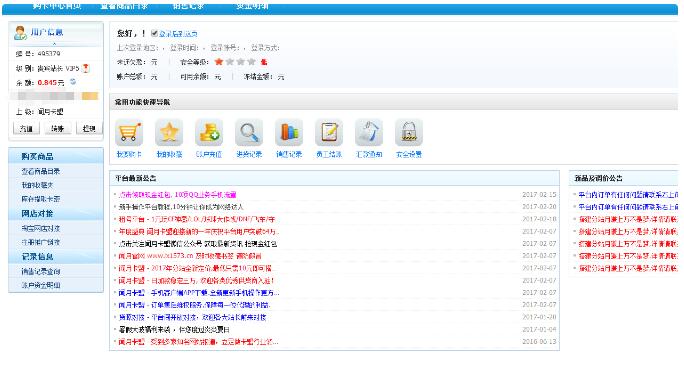Open first link under 网店对接 in sidebar
684x366 pixels.
41,229
